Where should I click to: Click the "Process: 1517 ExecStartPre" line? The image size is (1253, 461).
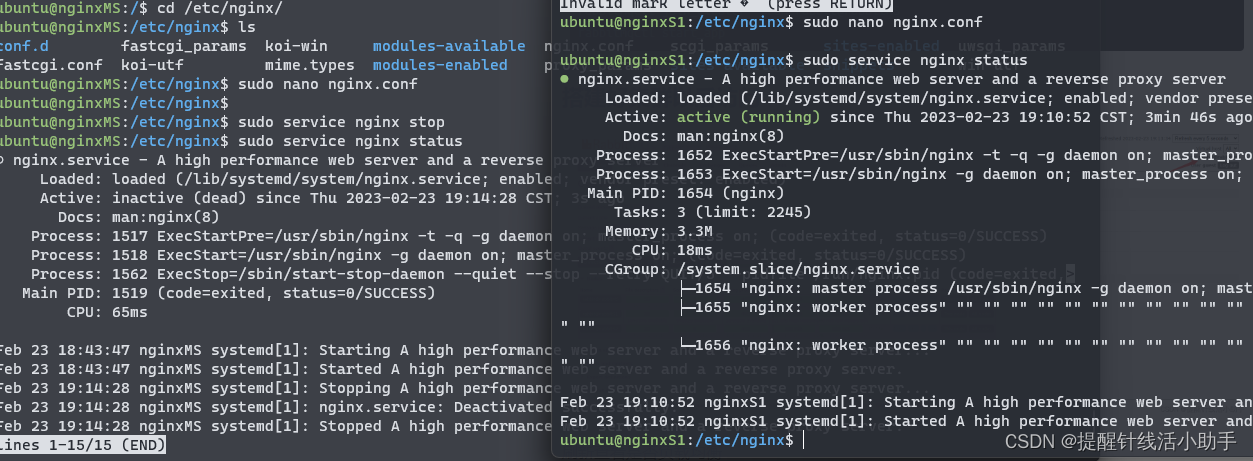coord(290,236)
